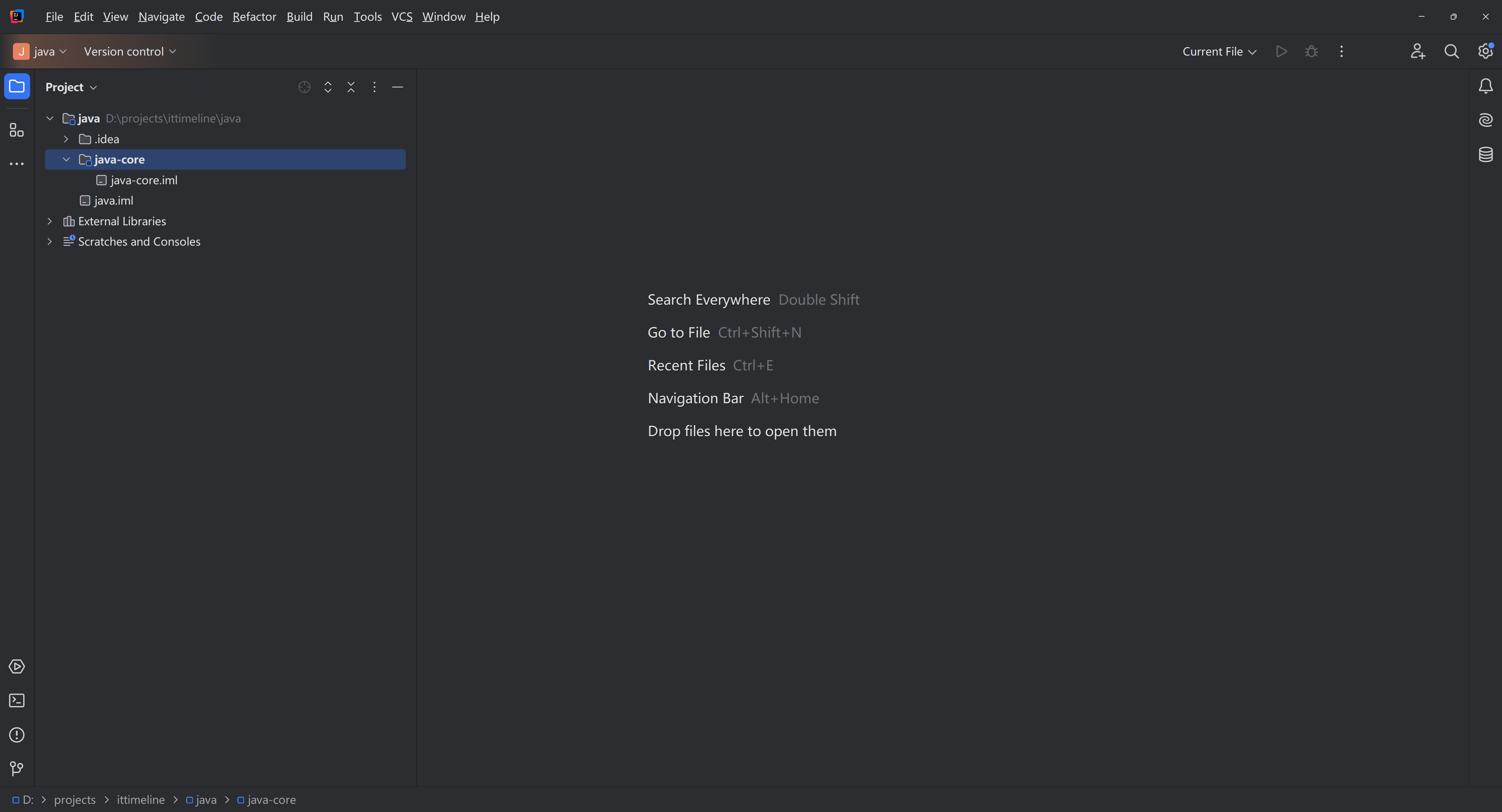Viewport: 1502px width, 812px height.
Task: Open the Services tool window icon
Action: pos(17,667)
